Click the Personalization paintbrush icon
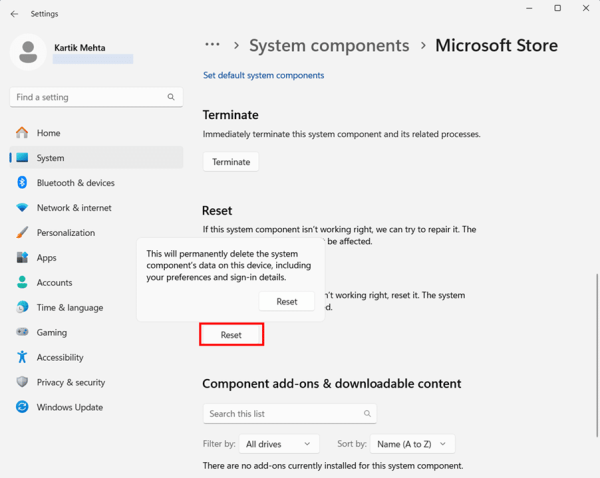 [22, 232]
